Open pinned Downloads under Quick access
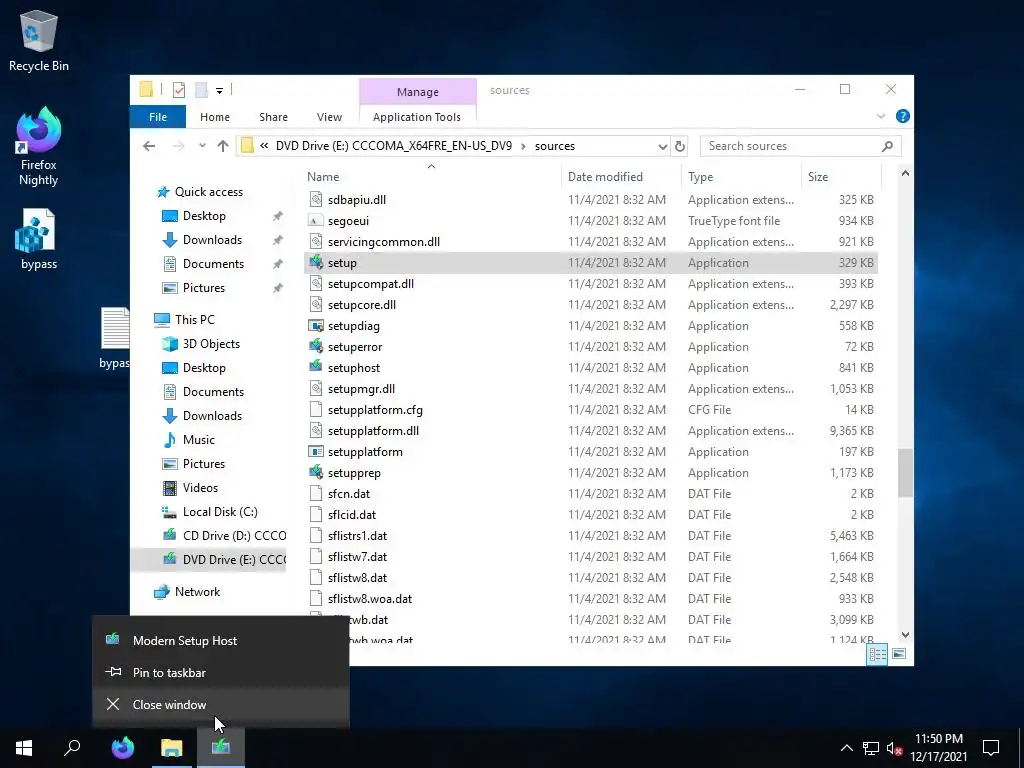The height and width of the screenshot is (768, 1024). coord(212,240)
